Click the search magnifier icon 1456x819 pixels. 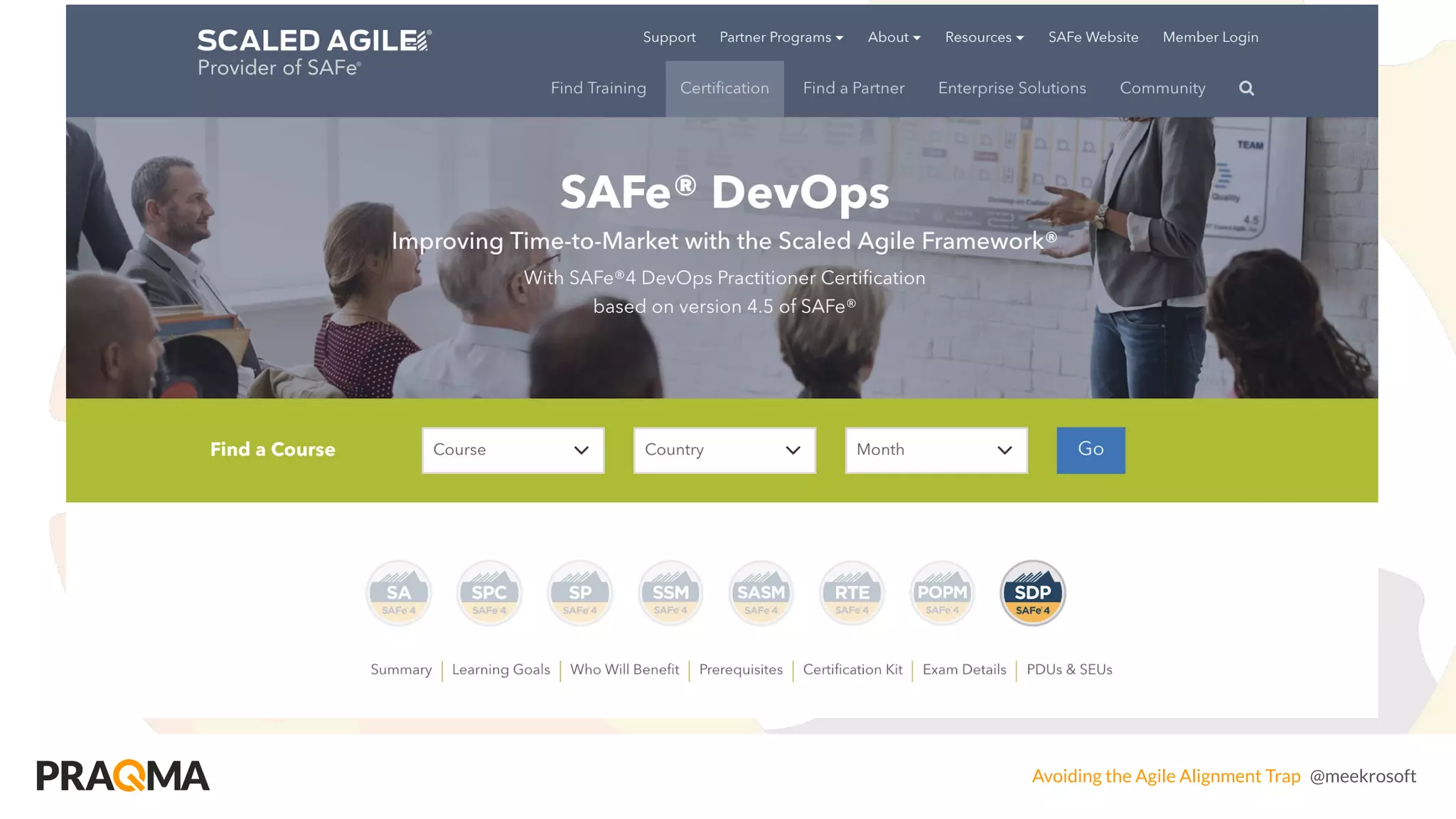click(x=1246, y=88)
